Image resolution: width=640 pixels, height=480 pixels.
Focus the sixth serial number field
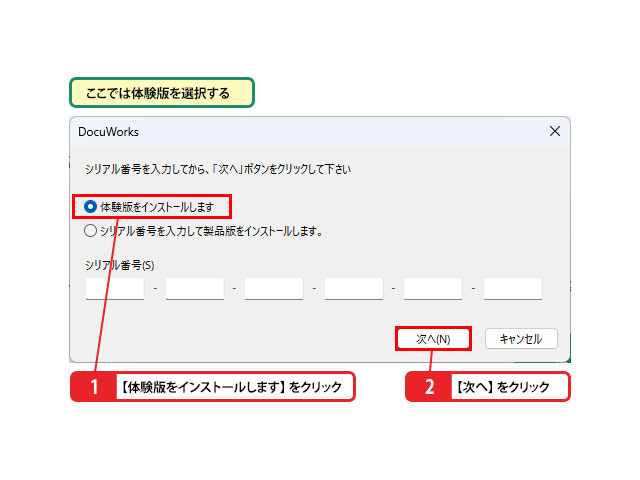click(x=513, y=289)
